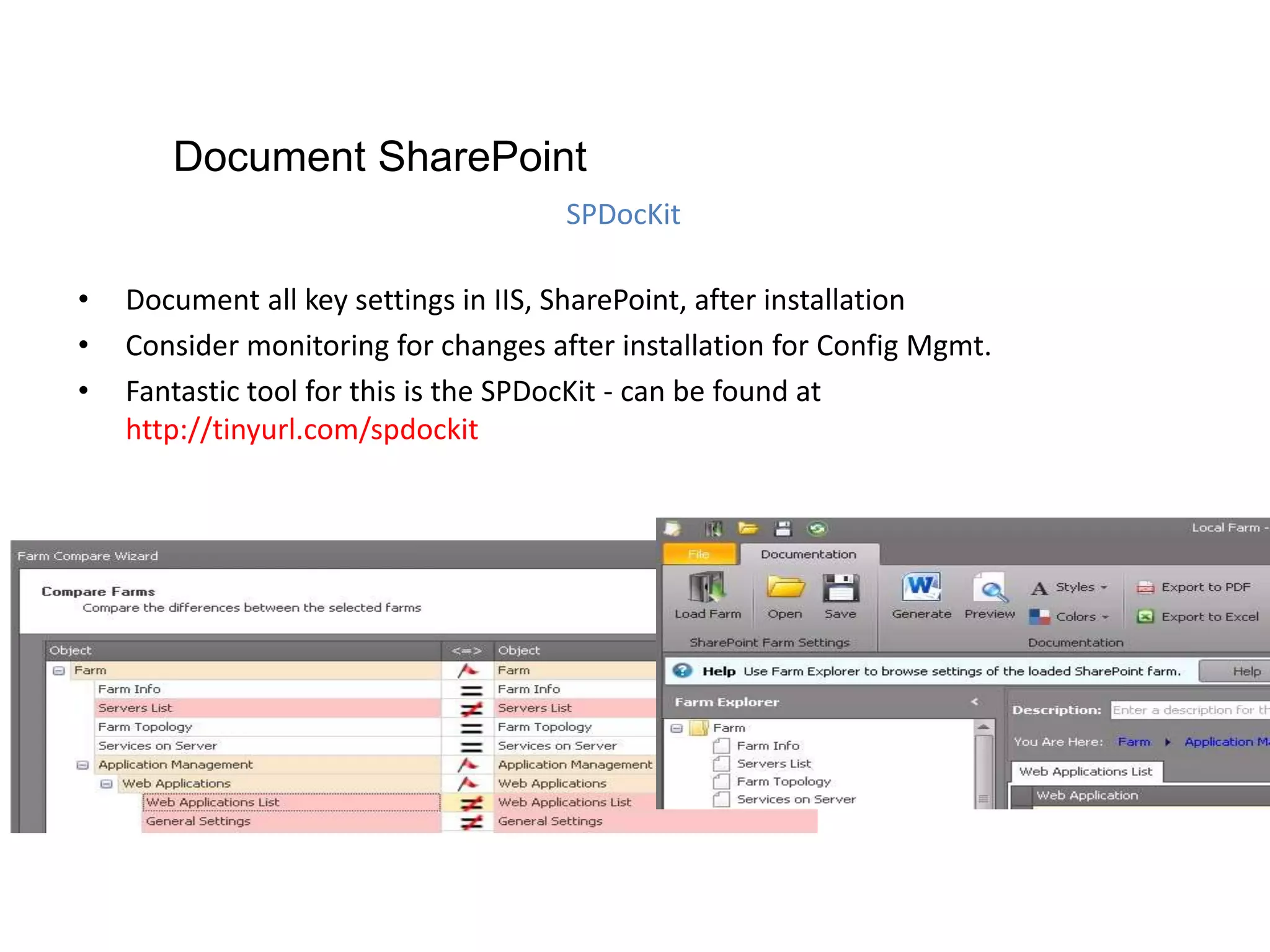Screen dimensions: 1270x952
Task: Click the difference icon on Application Management row
Action: 468,765
